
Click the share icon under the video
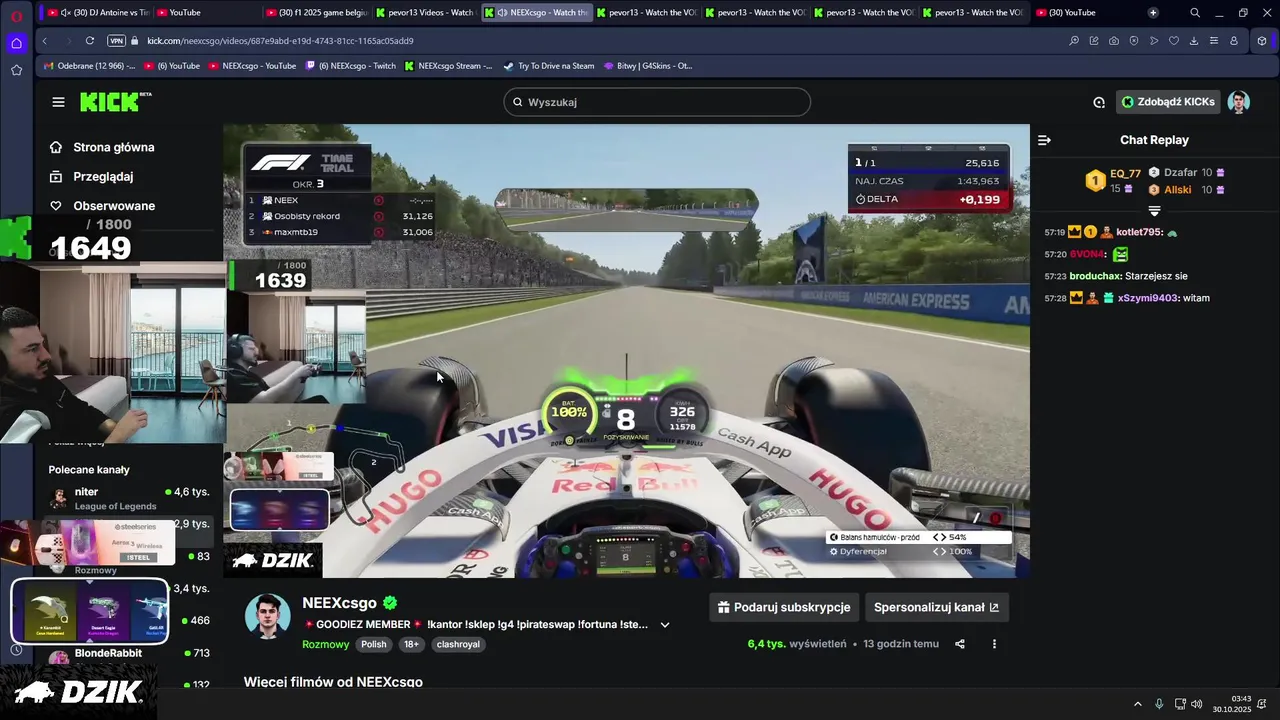[x=960, y=644]
